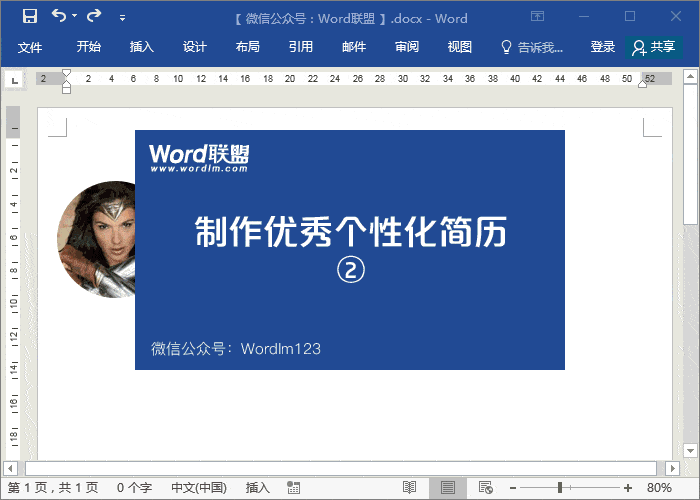This screenshot has width=700, height=500.
Task: Click the Undo arrow icon
Action: (58, 16)
